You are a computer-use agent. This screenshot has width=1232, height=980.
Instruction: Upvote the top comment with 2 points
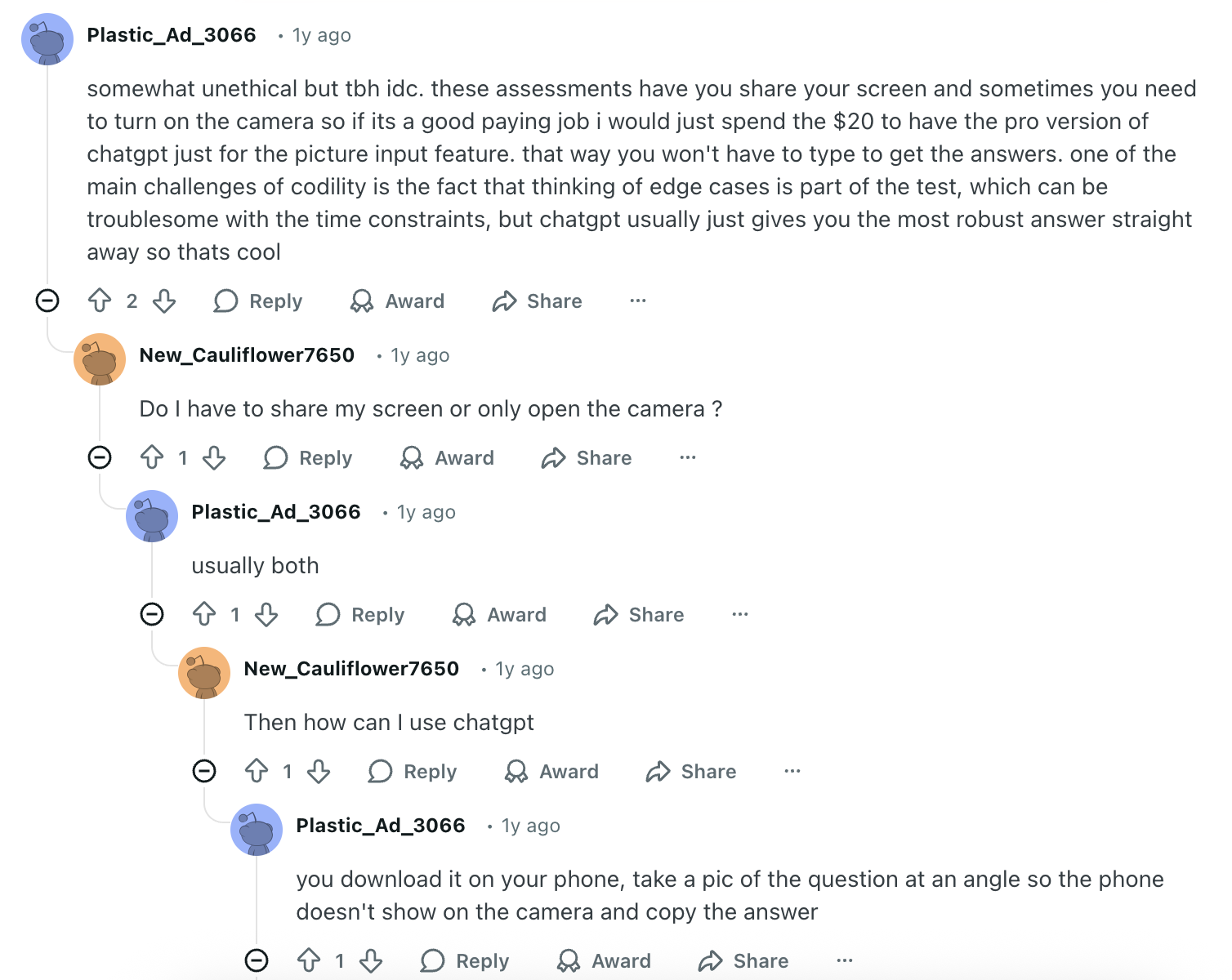click(x=100, y=301)
